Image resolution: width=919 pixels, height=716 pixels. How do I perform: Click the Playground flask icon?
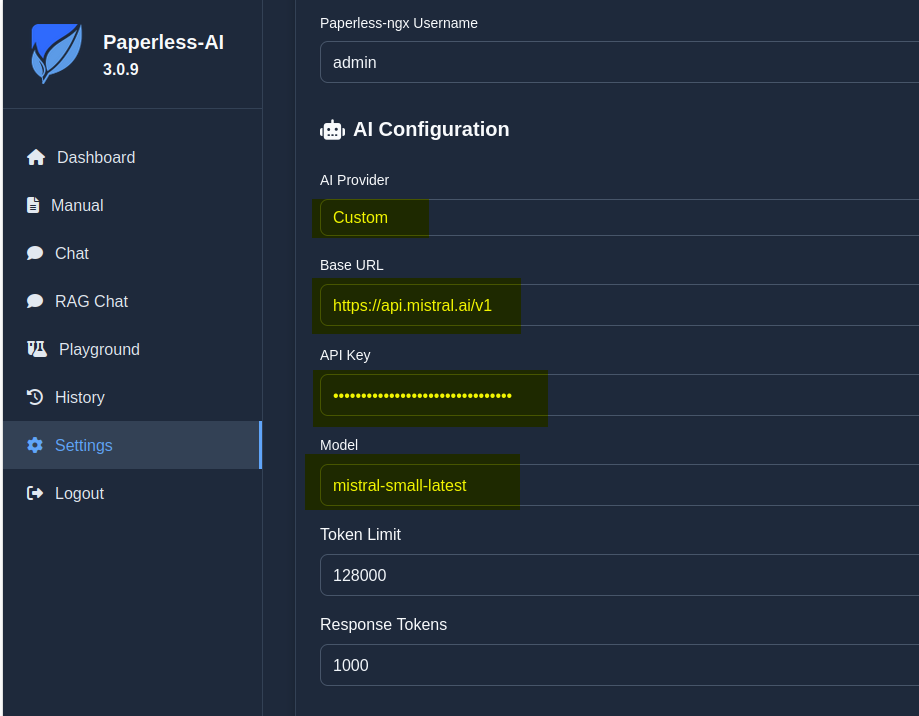[37, 349]
